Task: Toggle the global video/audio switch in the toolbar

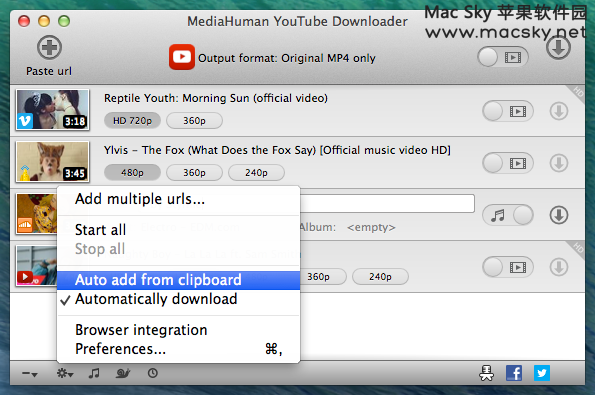Action: [503, 57]
